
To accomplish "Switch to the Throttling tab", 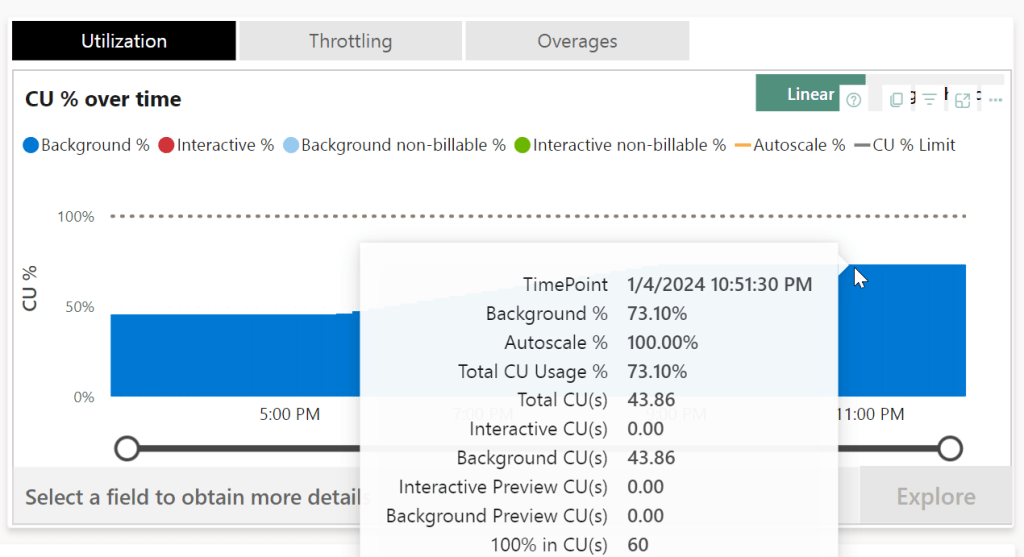I will (350, 41).
